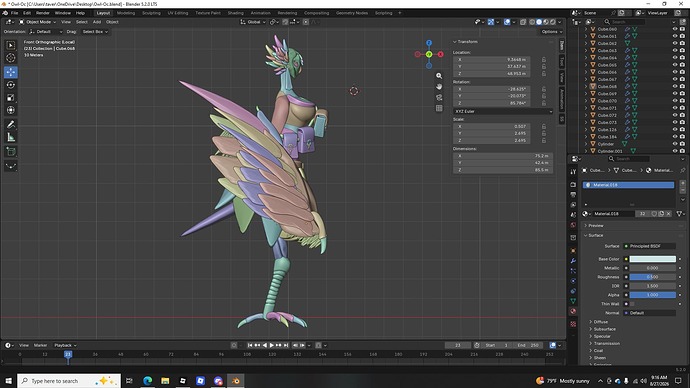Click the viewport zoom magnifier icon
Viewport: 690px width, 388px height.
tap(439, 76)
